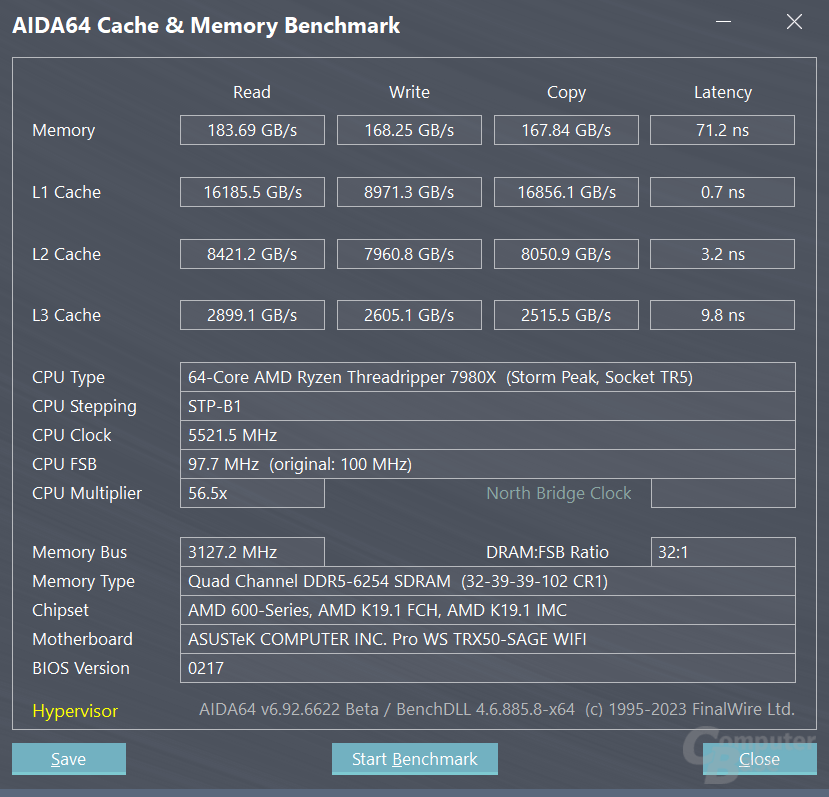Click CPU FSB value 97.7 MHz
This screenshot has width=829, height=797.
click(487, 464)
